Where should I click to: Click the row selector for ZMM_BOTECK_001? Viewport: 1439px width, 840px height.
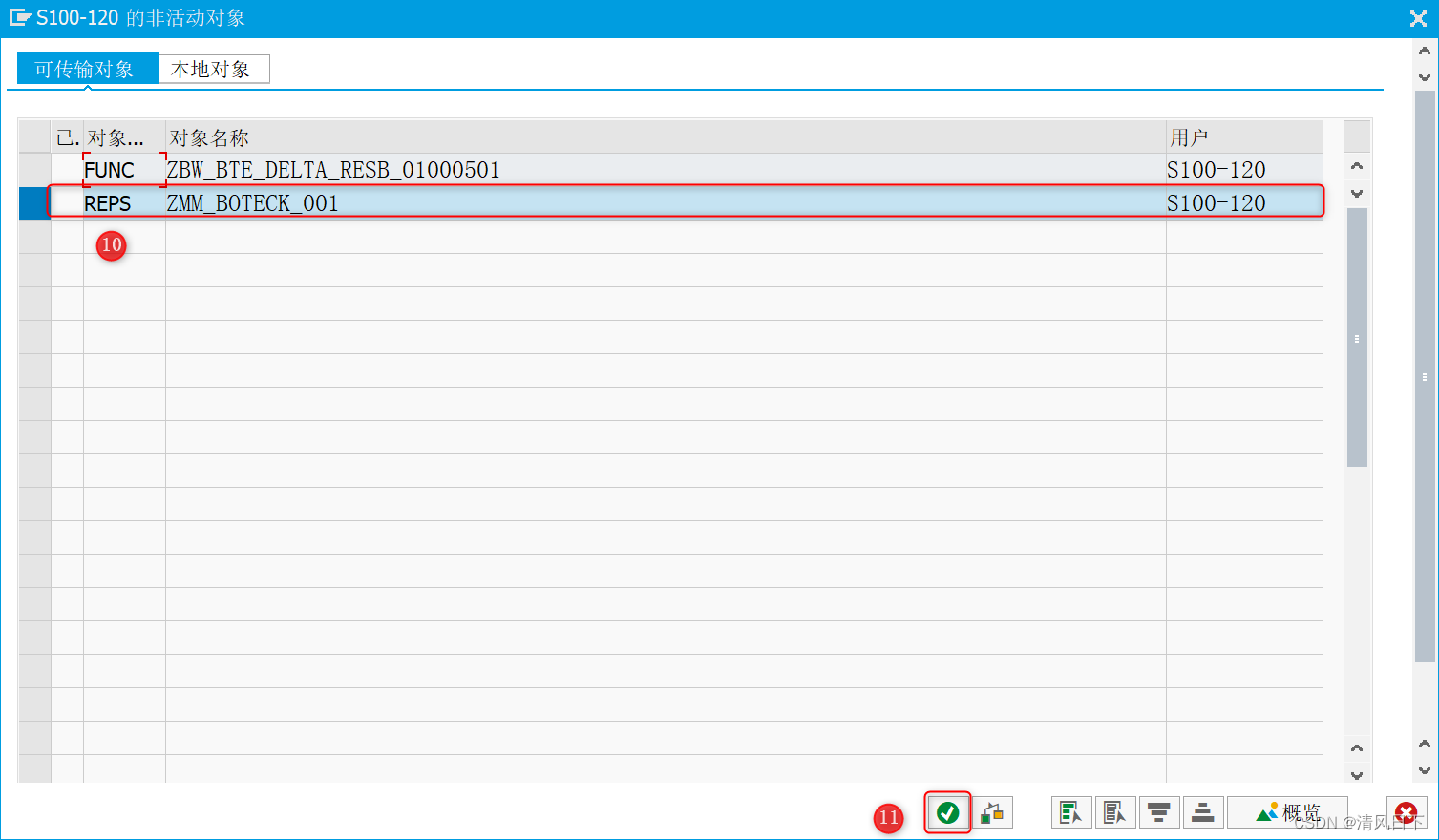point(32,202)
